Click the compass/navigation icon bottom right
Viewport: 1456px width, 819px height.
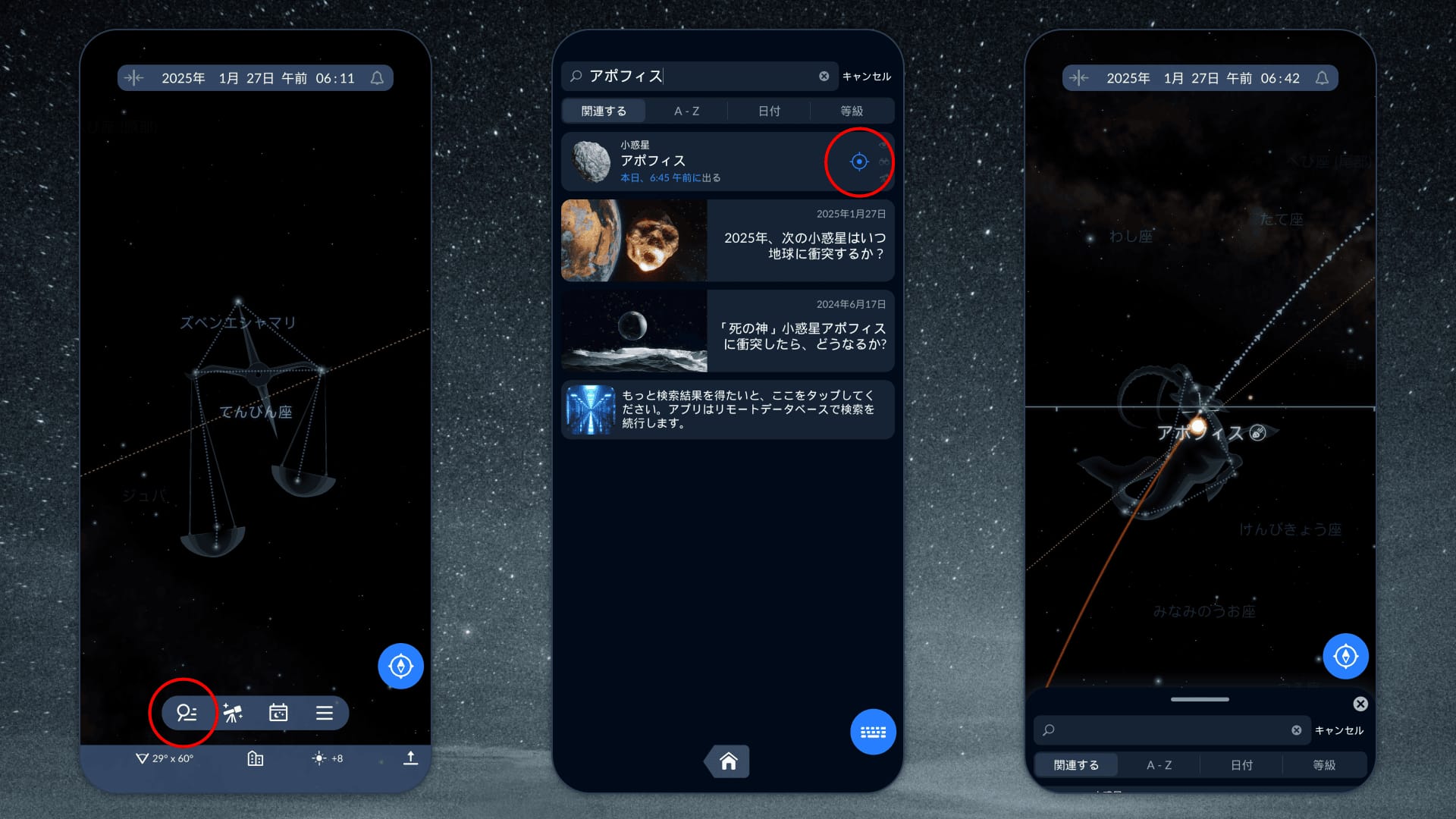[x=1345, y=656]
